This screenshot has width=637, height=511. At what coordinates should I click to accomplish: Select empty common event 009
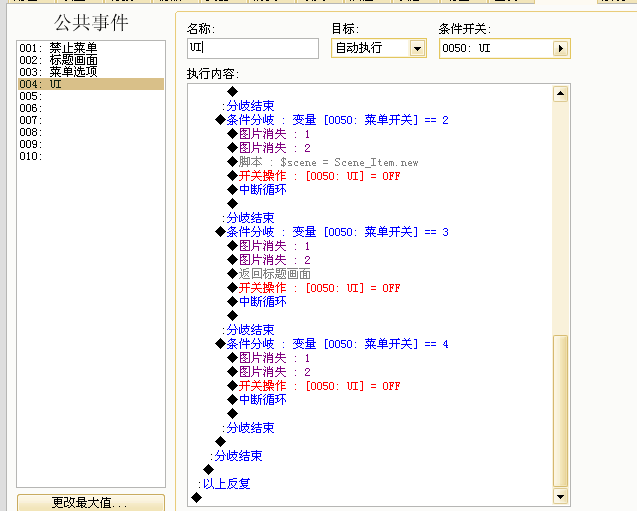click(x=91, y=144)
